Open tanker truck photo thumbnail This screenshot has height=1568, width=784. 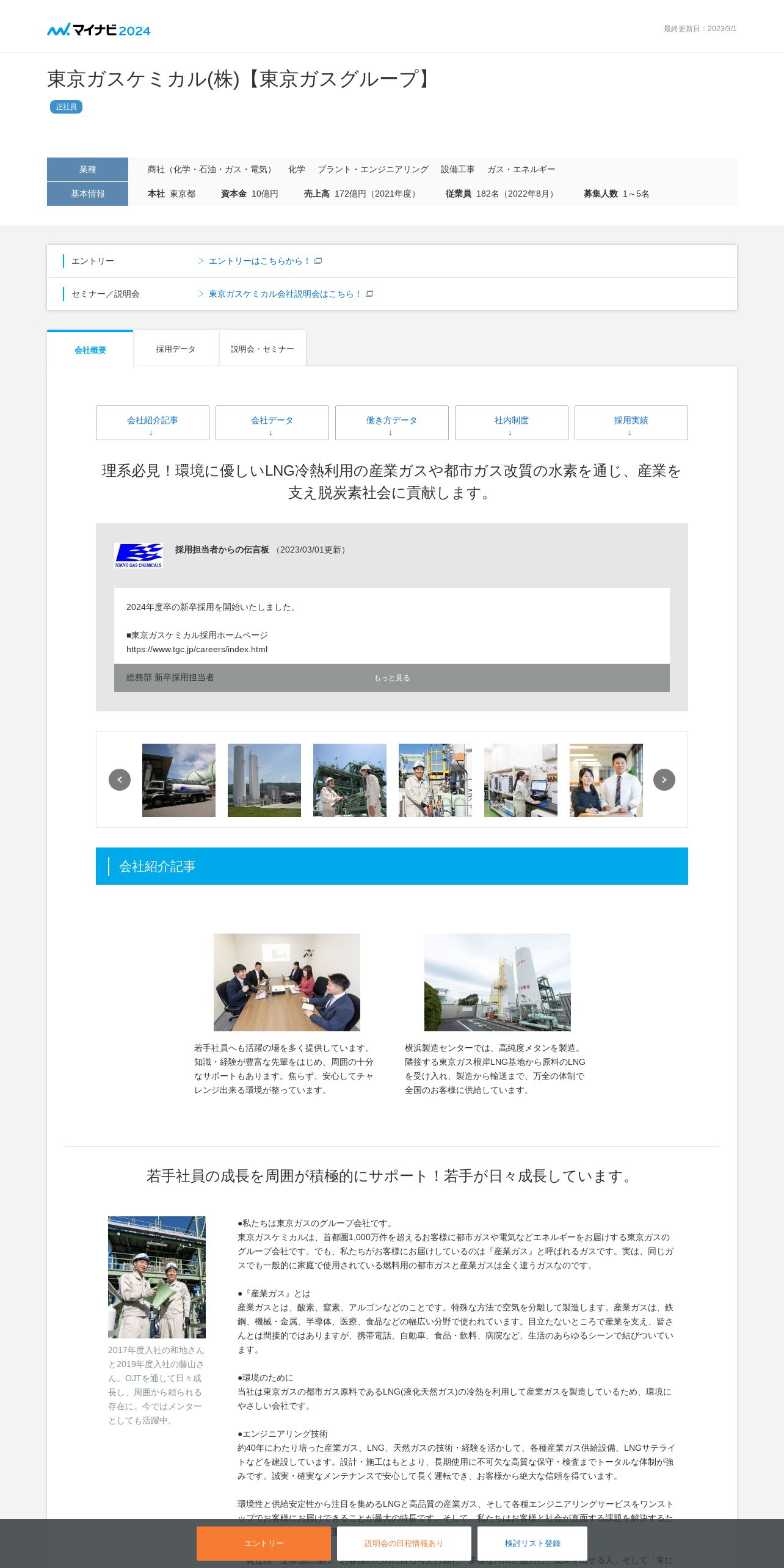pos(179,780)
